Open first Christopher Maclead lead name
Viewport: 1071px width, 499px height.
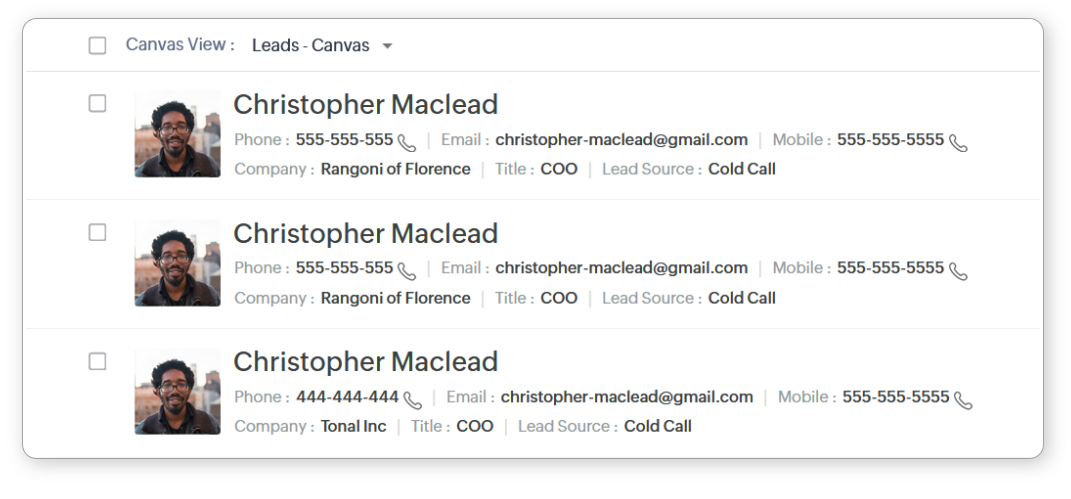(x=365, y=104)
